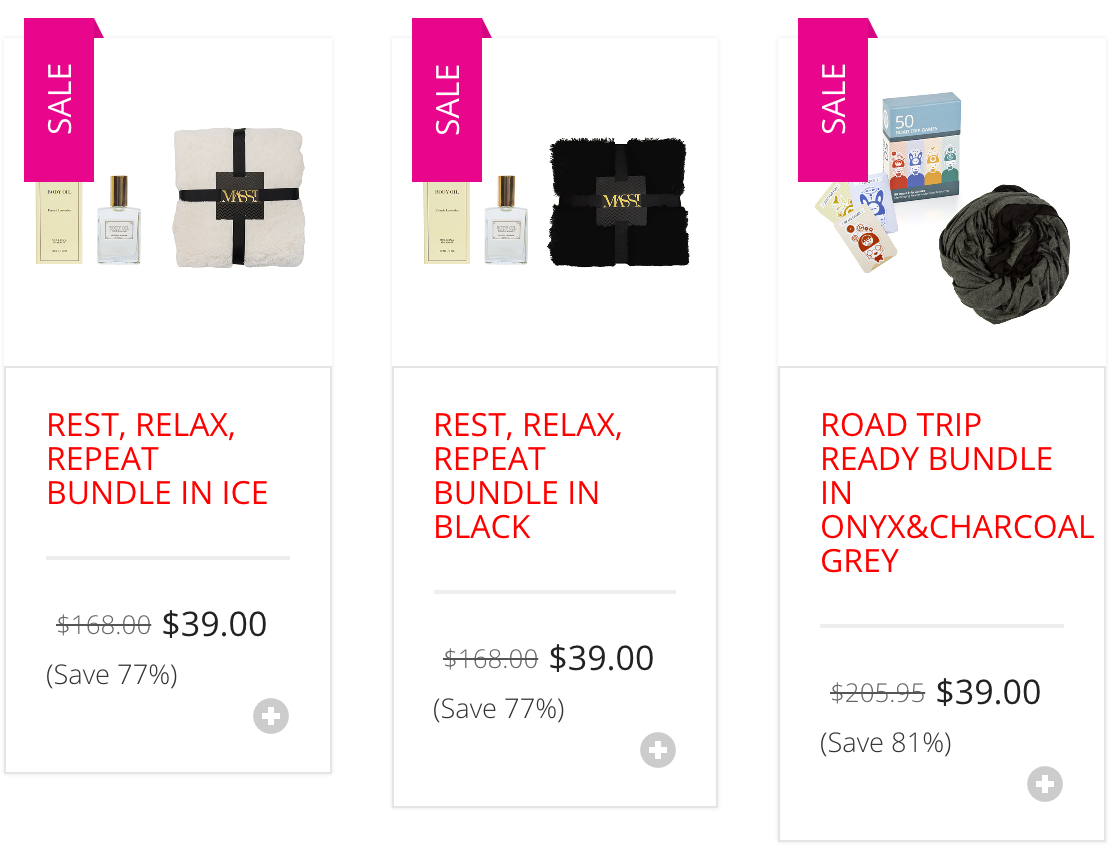Open Rest, Relax, Repeat Bundle in Ice title
This screenshot has width=1120, height=856.
(157, 459)
